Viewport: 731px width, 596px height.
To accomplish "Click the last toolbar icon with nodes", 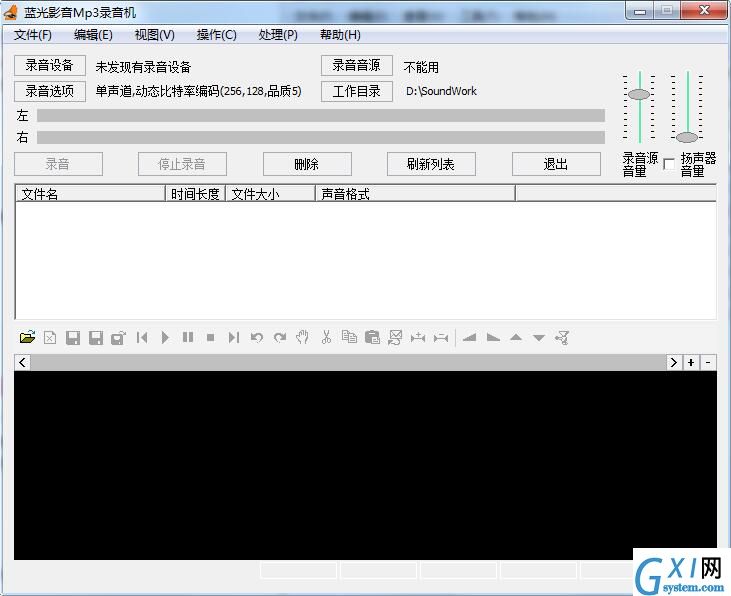I will (562, 337).
